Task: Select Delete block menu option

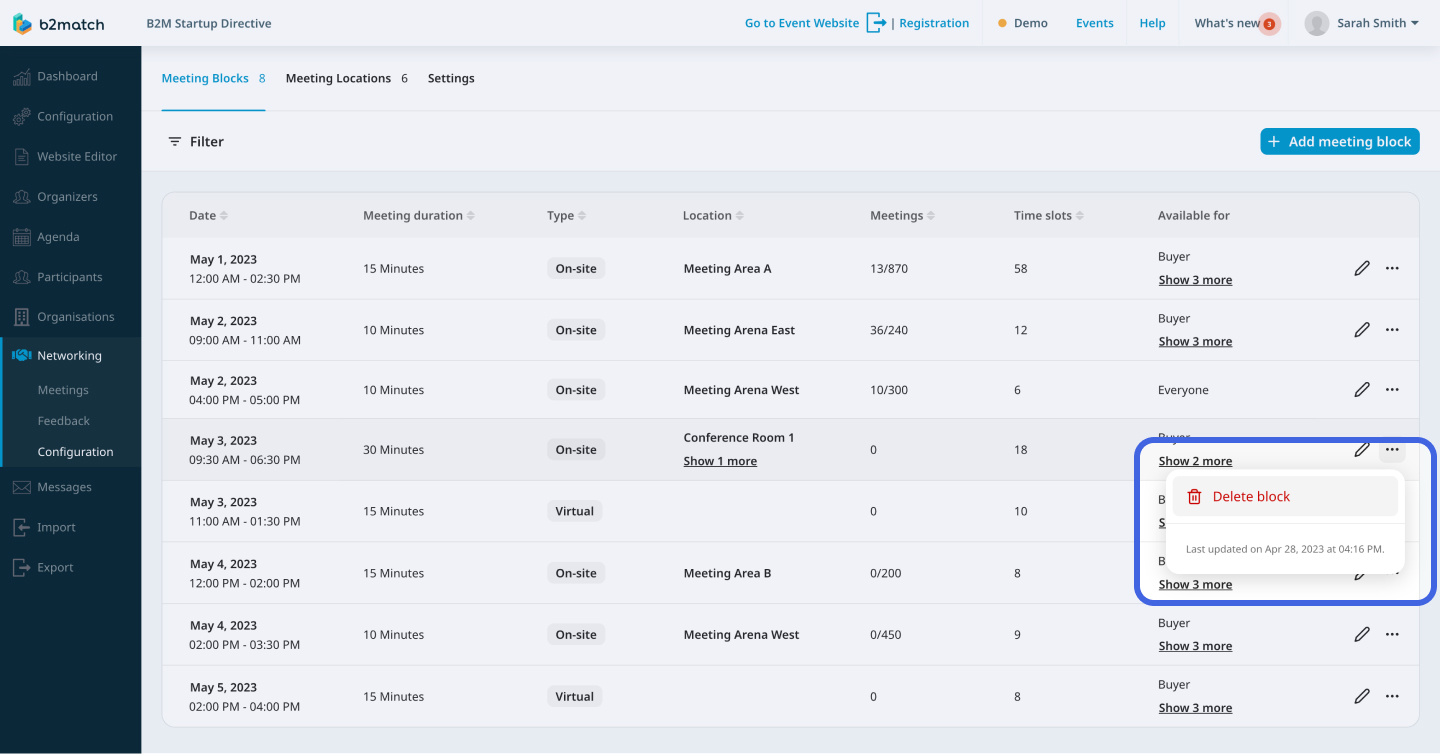Action: point(1251,496)
